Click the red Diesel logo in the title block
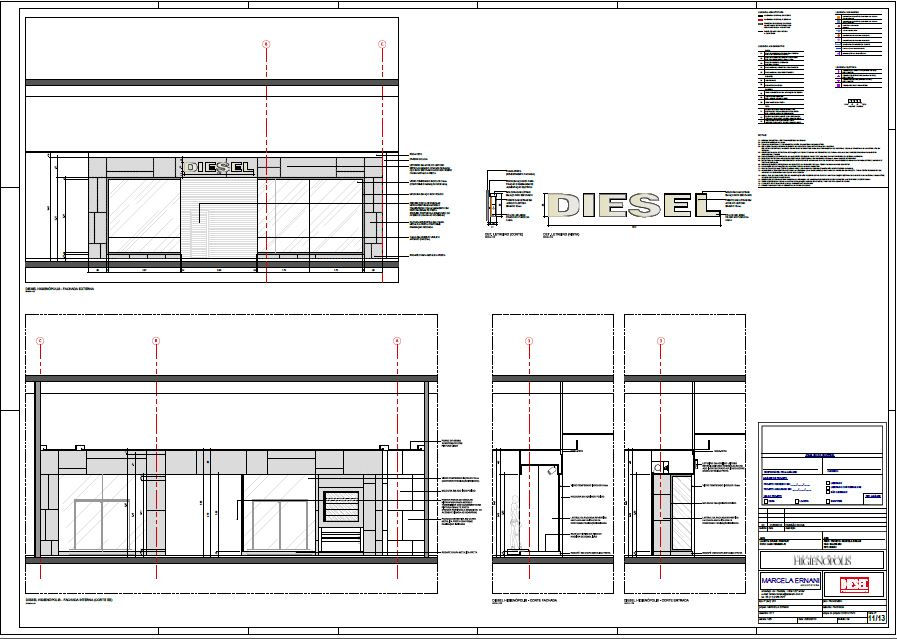This screenshot has height=639, width=897. pos(854,585)
